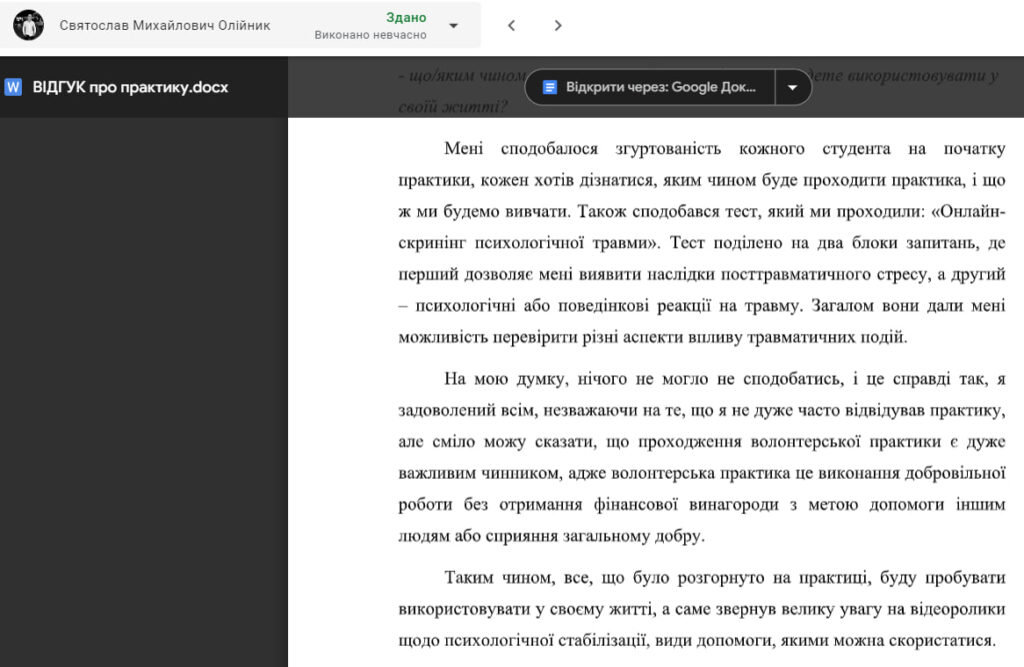This screenshot has width=1024, height=667.
Task: Go to the next student submission
Action: pos(558,25)
